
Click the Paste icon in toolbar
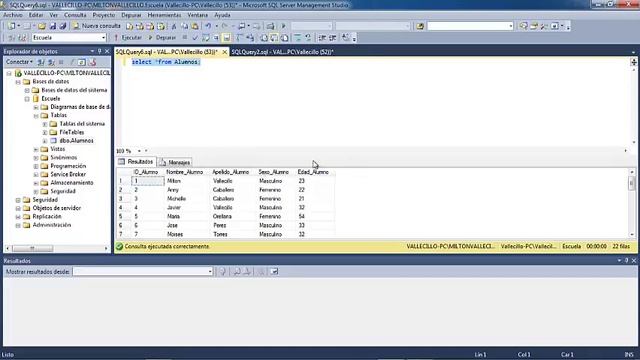195,26
